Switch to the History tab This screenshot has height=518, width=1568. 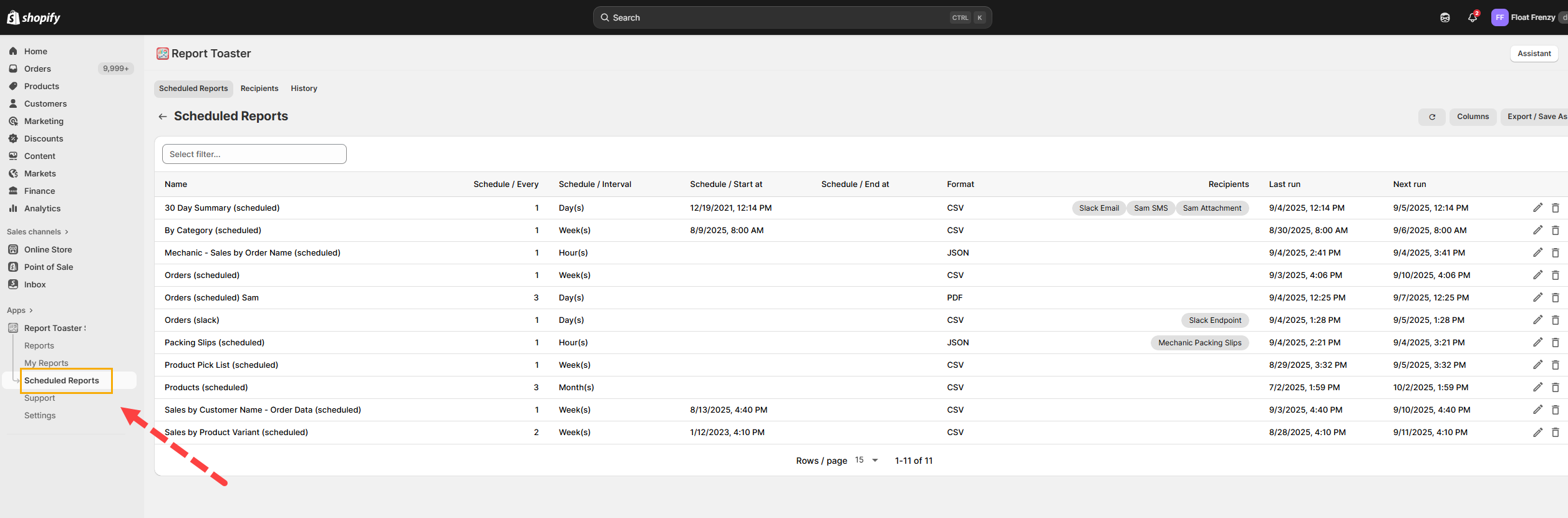coord(304,89)
